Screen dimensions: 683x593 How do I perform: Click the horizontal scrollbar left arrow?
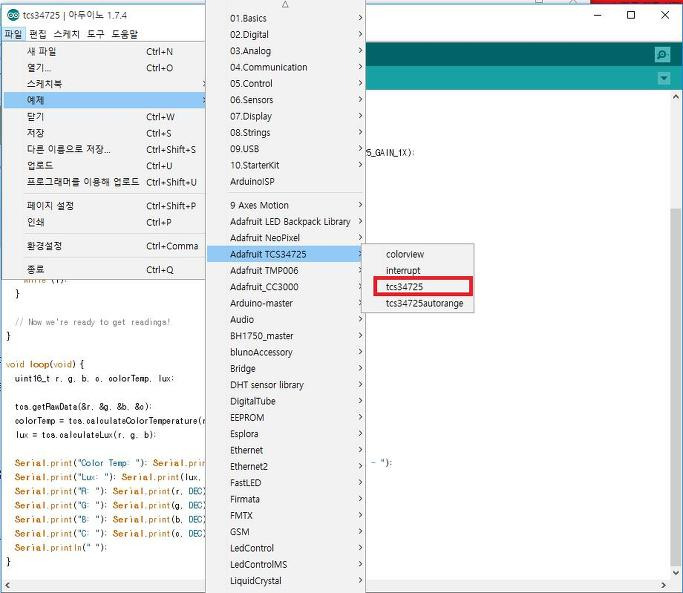(x=7, y=585)
